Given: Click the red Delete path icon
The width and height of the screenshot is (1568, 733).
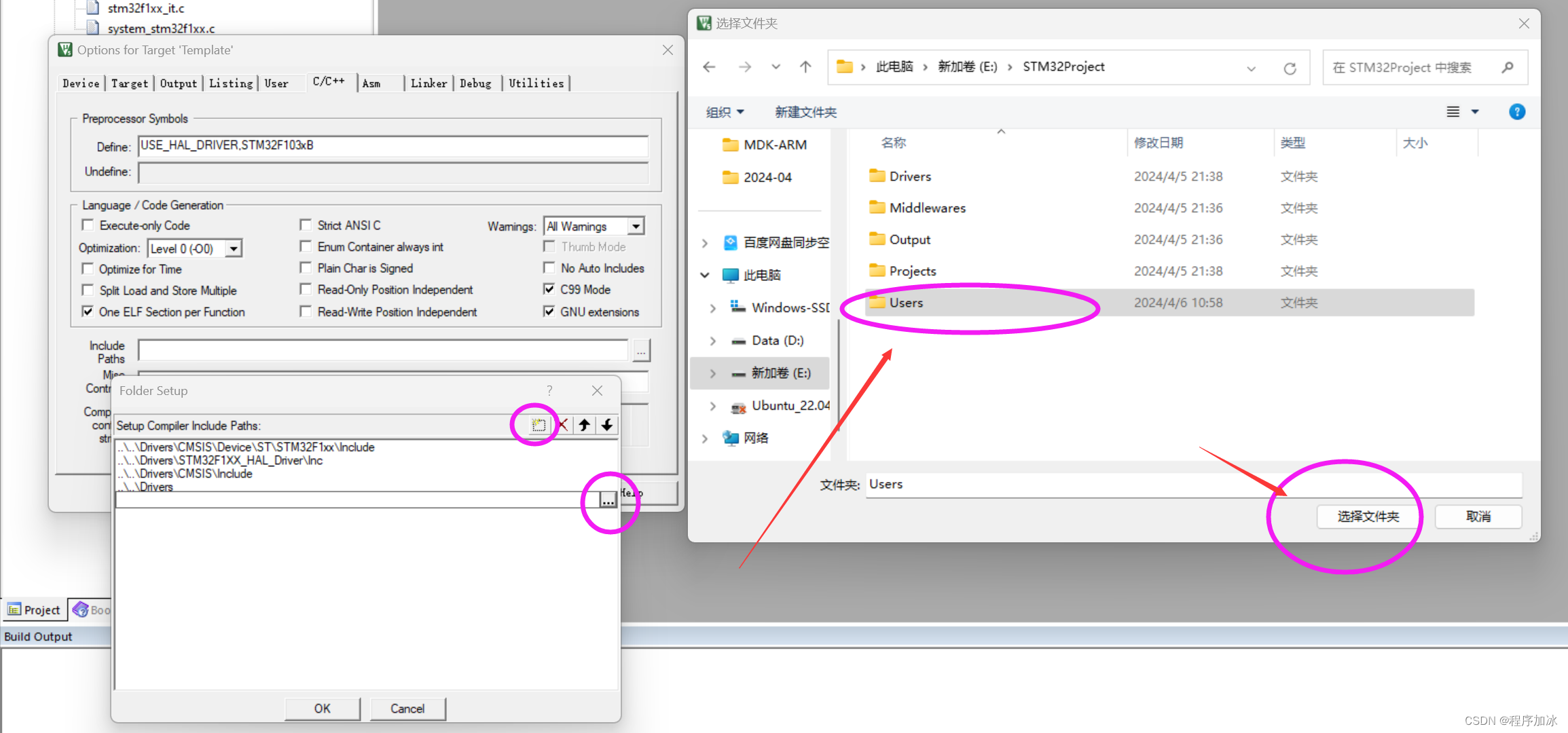Looking at the screenshot, I should 562,426.
